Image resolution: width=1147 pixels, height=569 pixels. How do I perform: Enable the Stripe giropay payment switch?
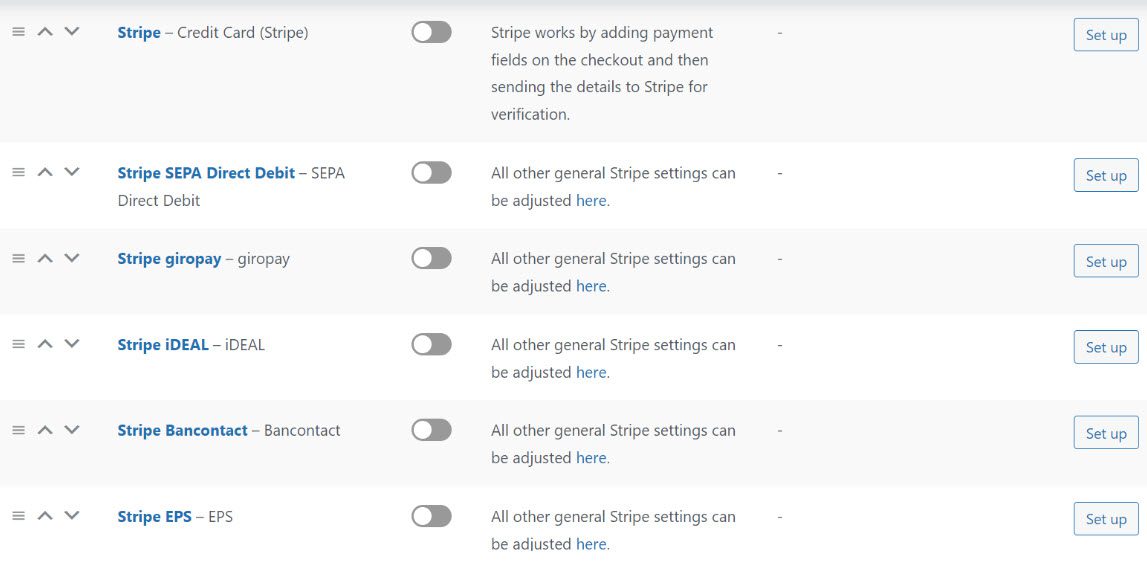[432, 258]
